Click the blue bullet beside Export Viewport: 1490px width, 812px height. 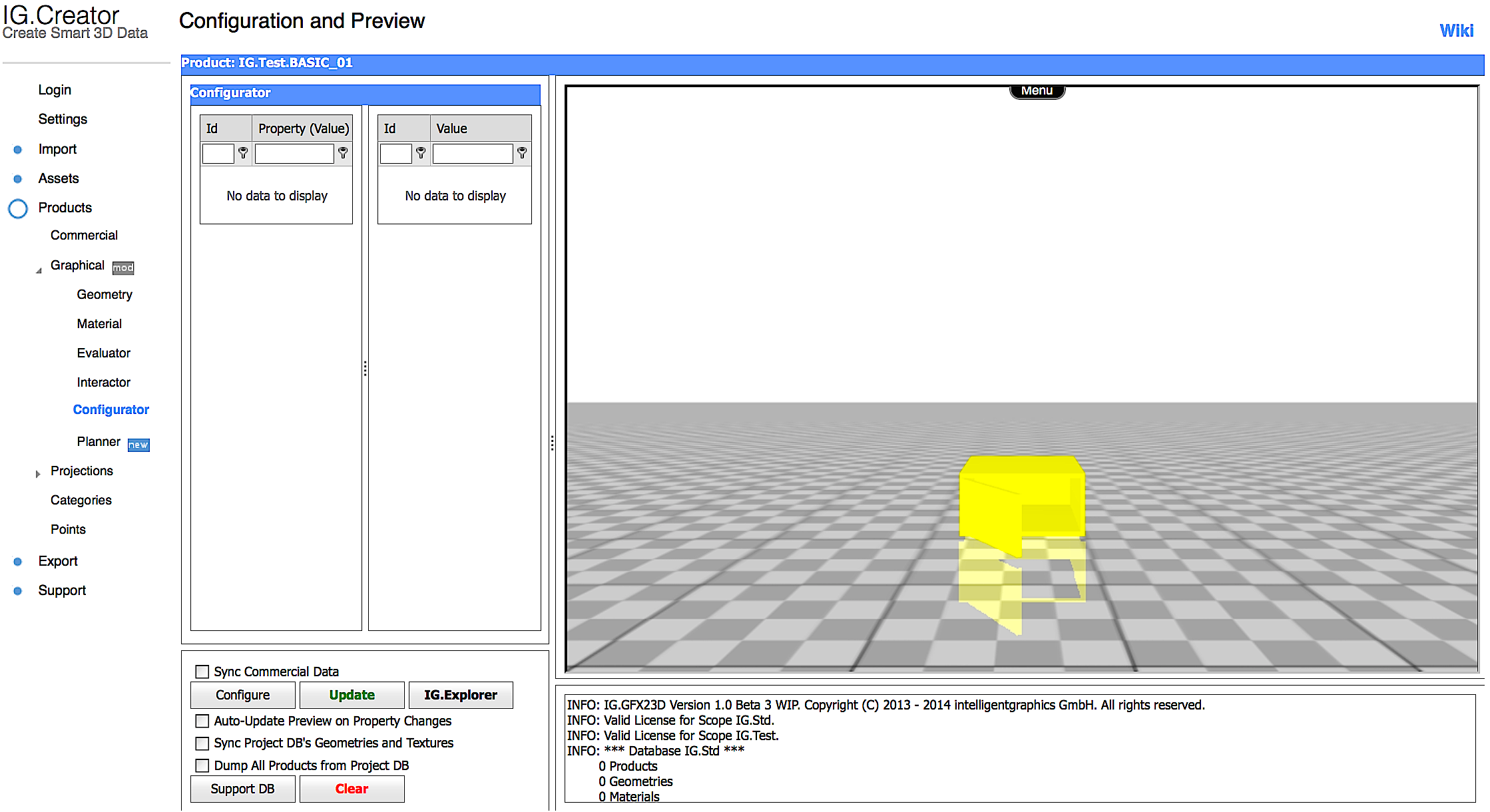tap(18, 562)
